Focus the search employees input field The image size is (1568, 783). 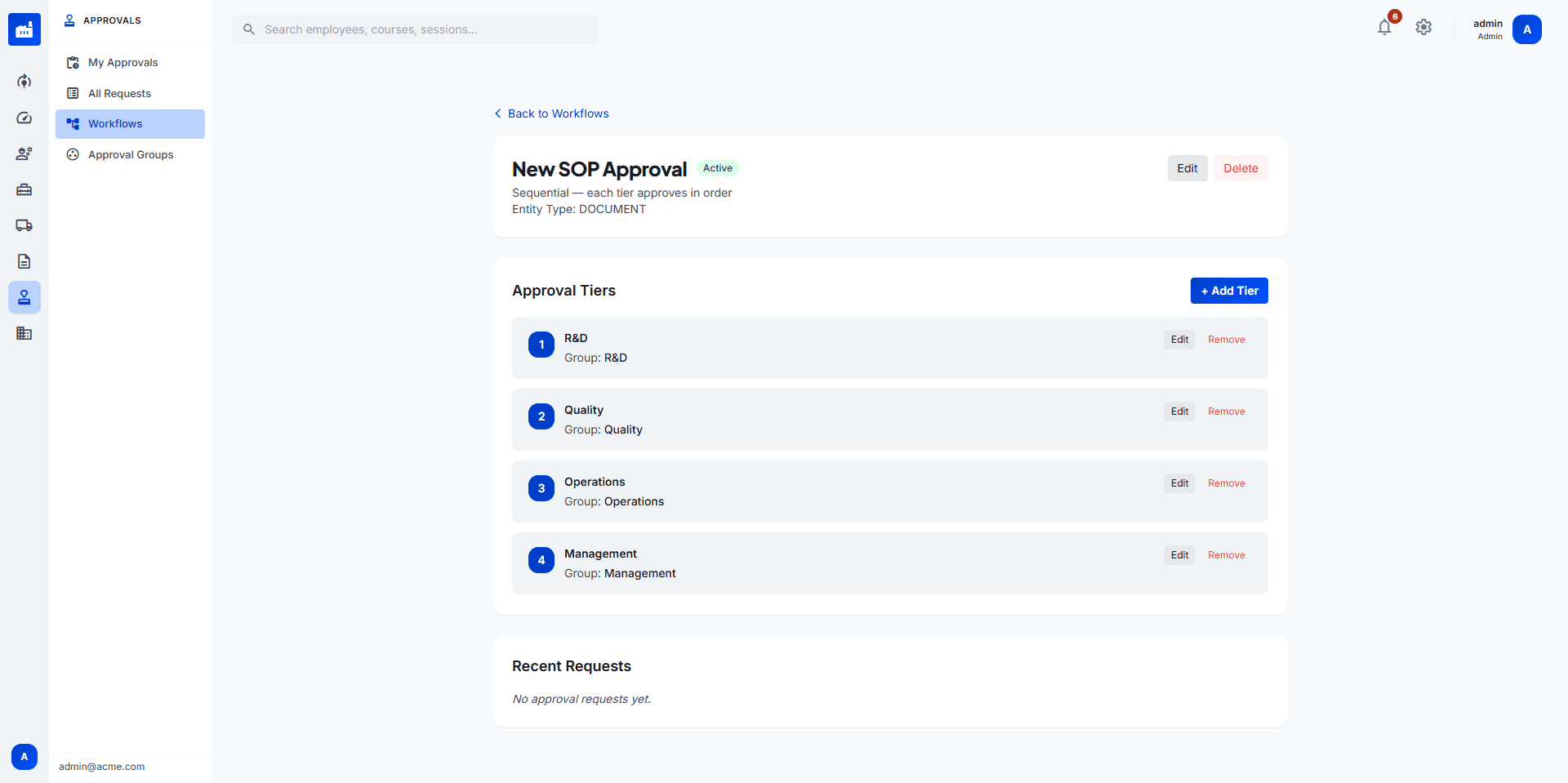tap(415, 29)
